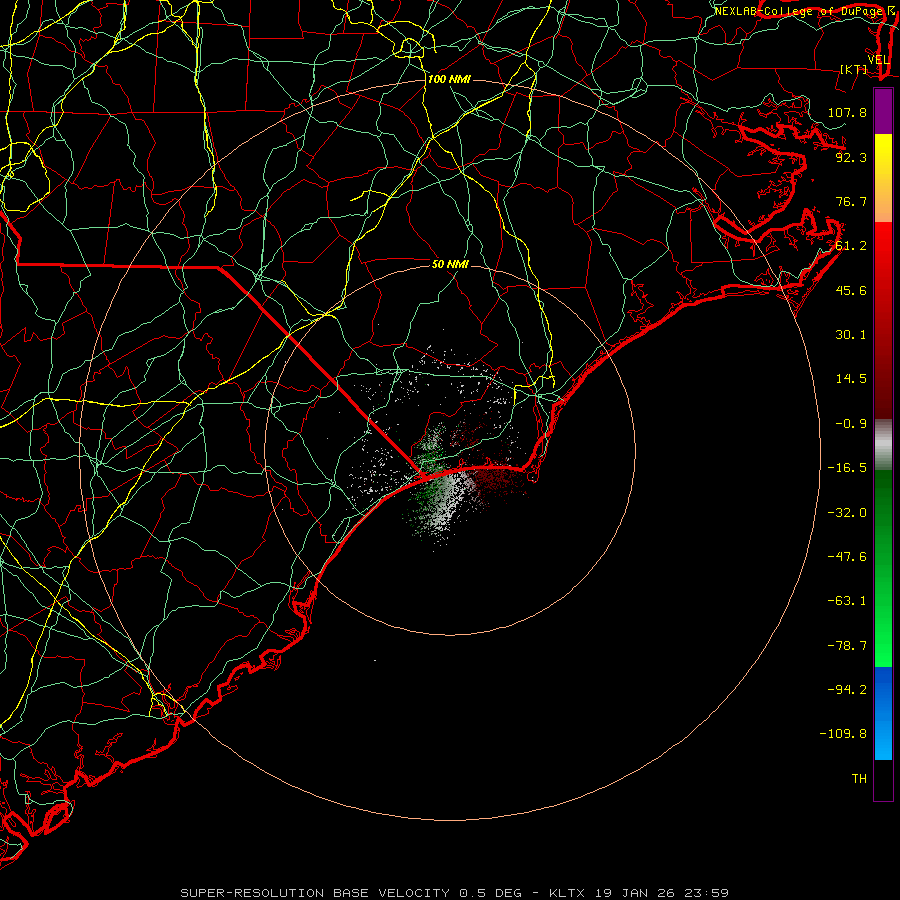Click the -78.7 legend value
The height and width of the screenshot is (900, 900).
click(x=847, y=646)
